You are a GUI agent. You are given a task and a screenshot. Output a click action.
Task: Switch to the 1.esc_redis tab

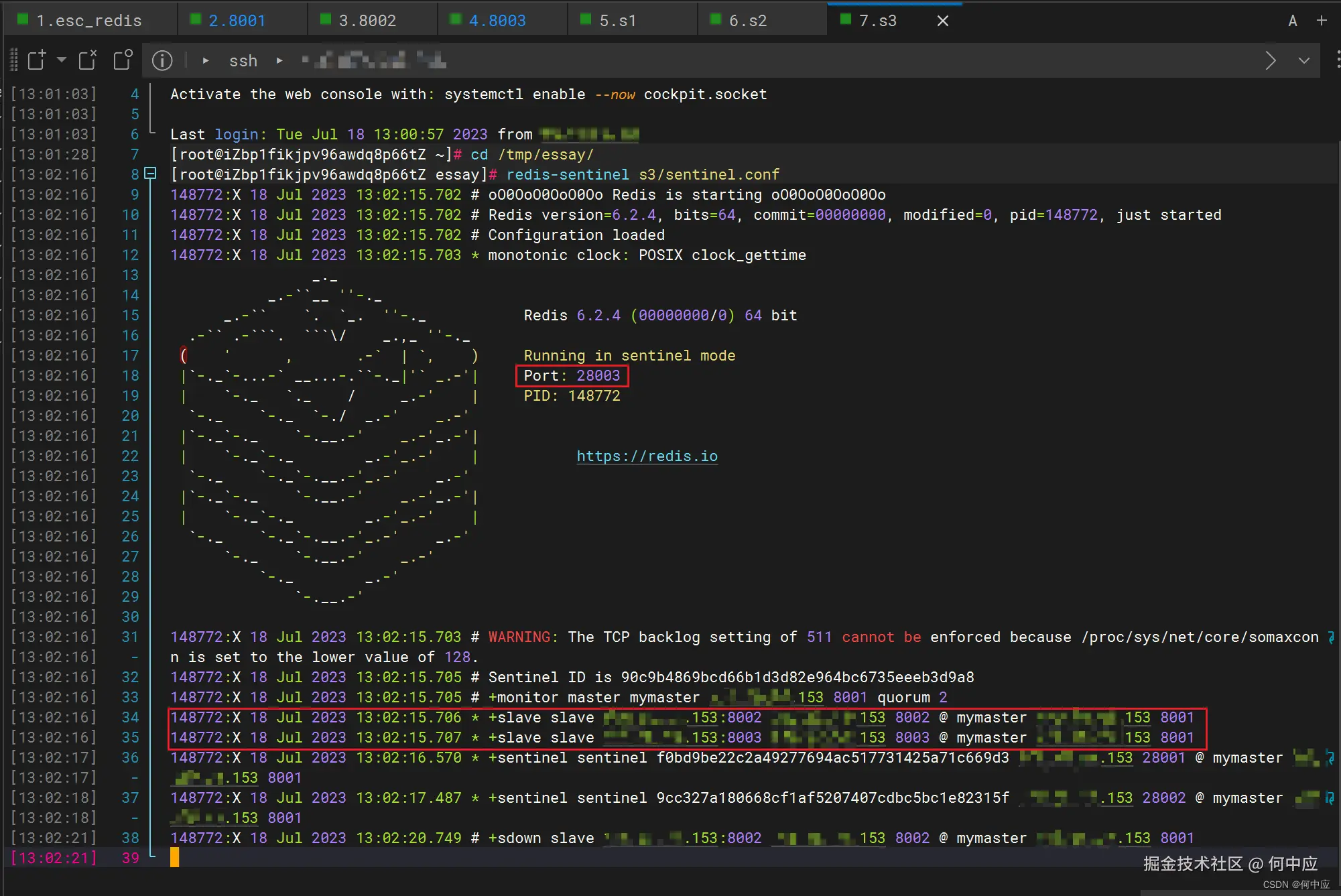click(88, 21)
